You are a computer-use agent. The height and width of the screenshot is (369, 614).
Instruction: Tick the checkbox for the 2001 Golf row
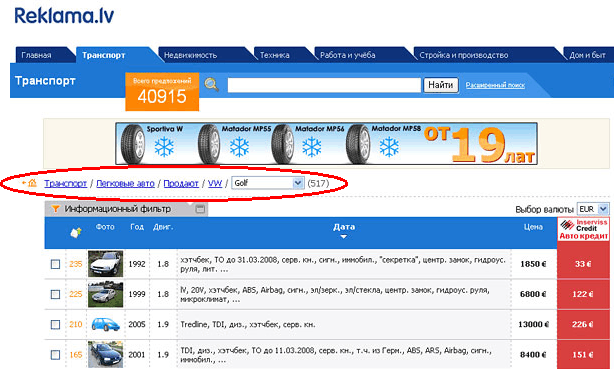[55, 355]
